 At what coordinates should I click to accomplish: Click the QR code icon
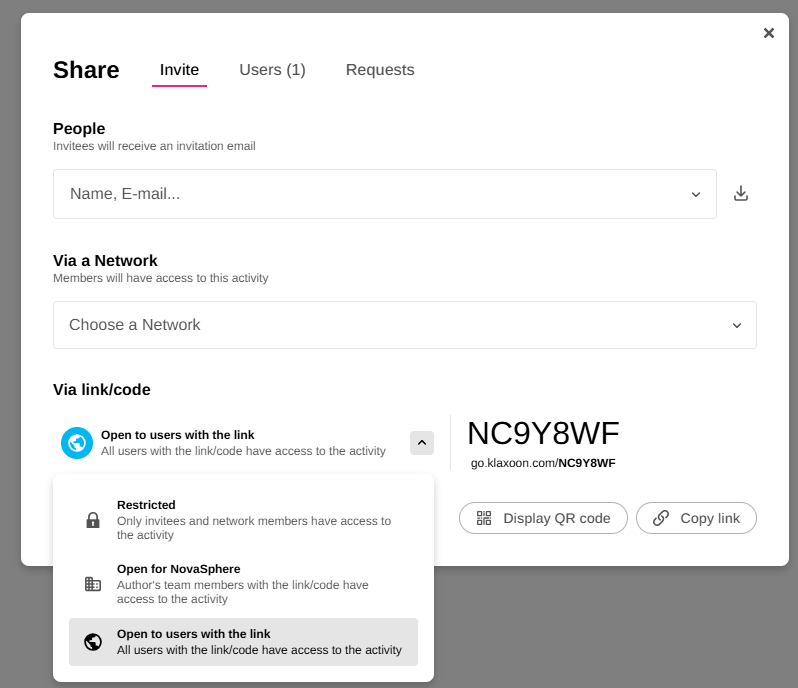click(x=484, y=518)
